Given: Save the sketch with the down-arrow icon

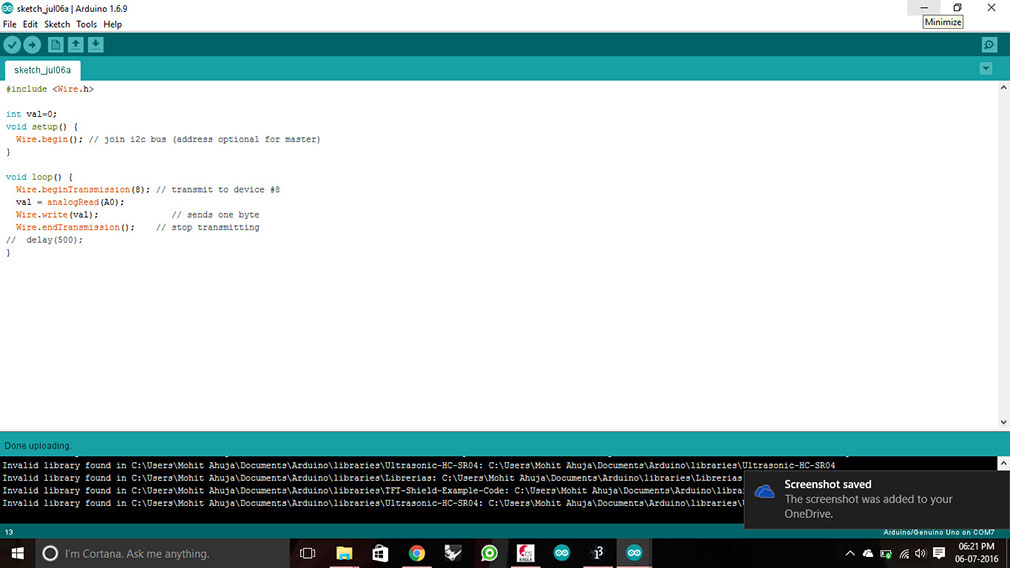Looking at the screenshot, I should point(95,44).
